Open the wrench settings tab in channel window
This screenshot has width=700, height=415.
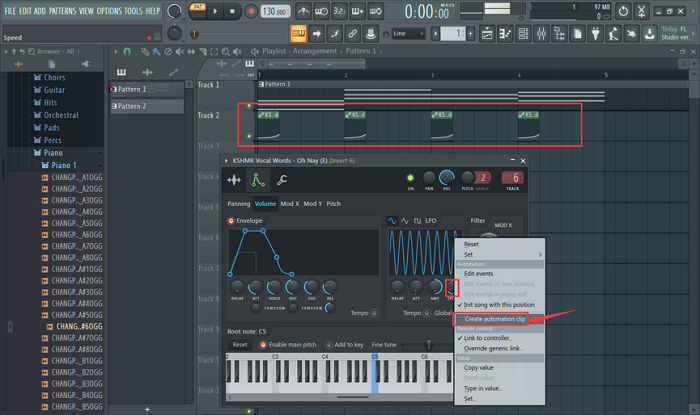282,180
